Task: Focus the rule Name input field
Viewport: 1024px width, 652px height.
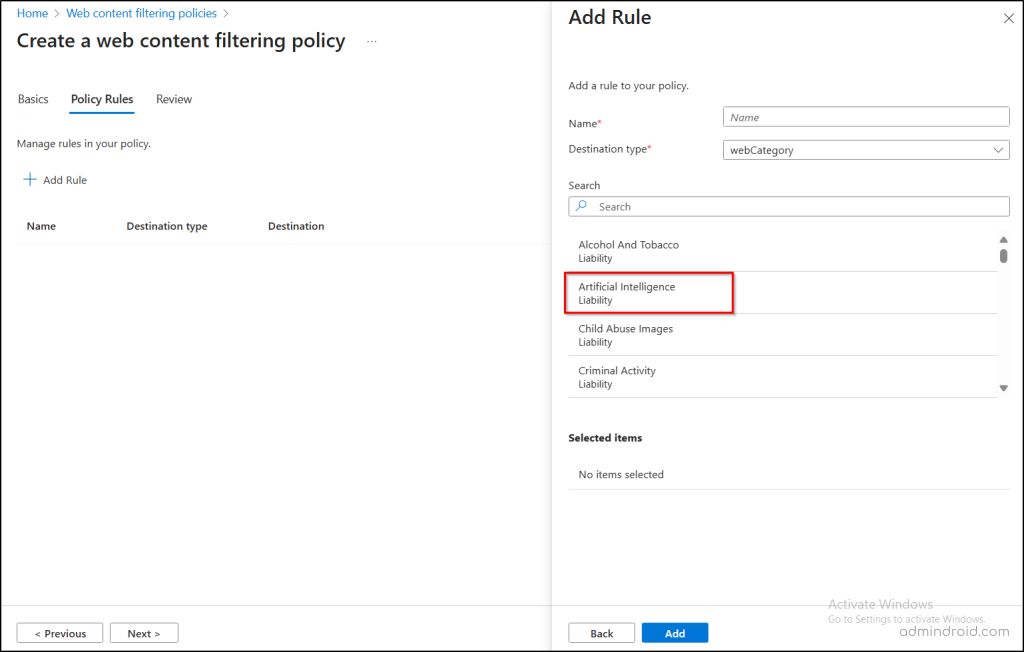Action: point(865,117)
